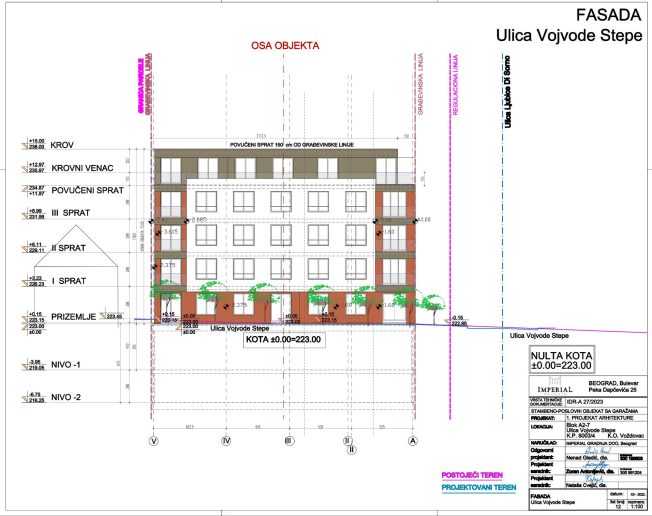652x516 pixels.
Task: Click the "1. PROJEKAT ARHITEKTURE" cell
Action: tap(600, 417)
